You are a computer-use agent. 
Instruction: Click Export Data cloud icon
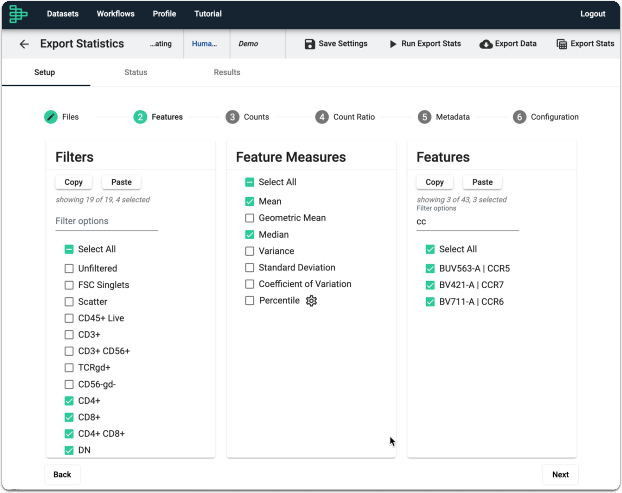(486, 44)
